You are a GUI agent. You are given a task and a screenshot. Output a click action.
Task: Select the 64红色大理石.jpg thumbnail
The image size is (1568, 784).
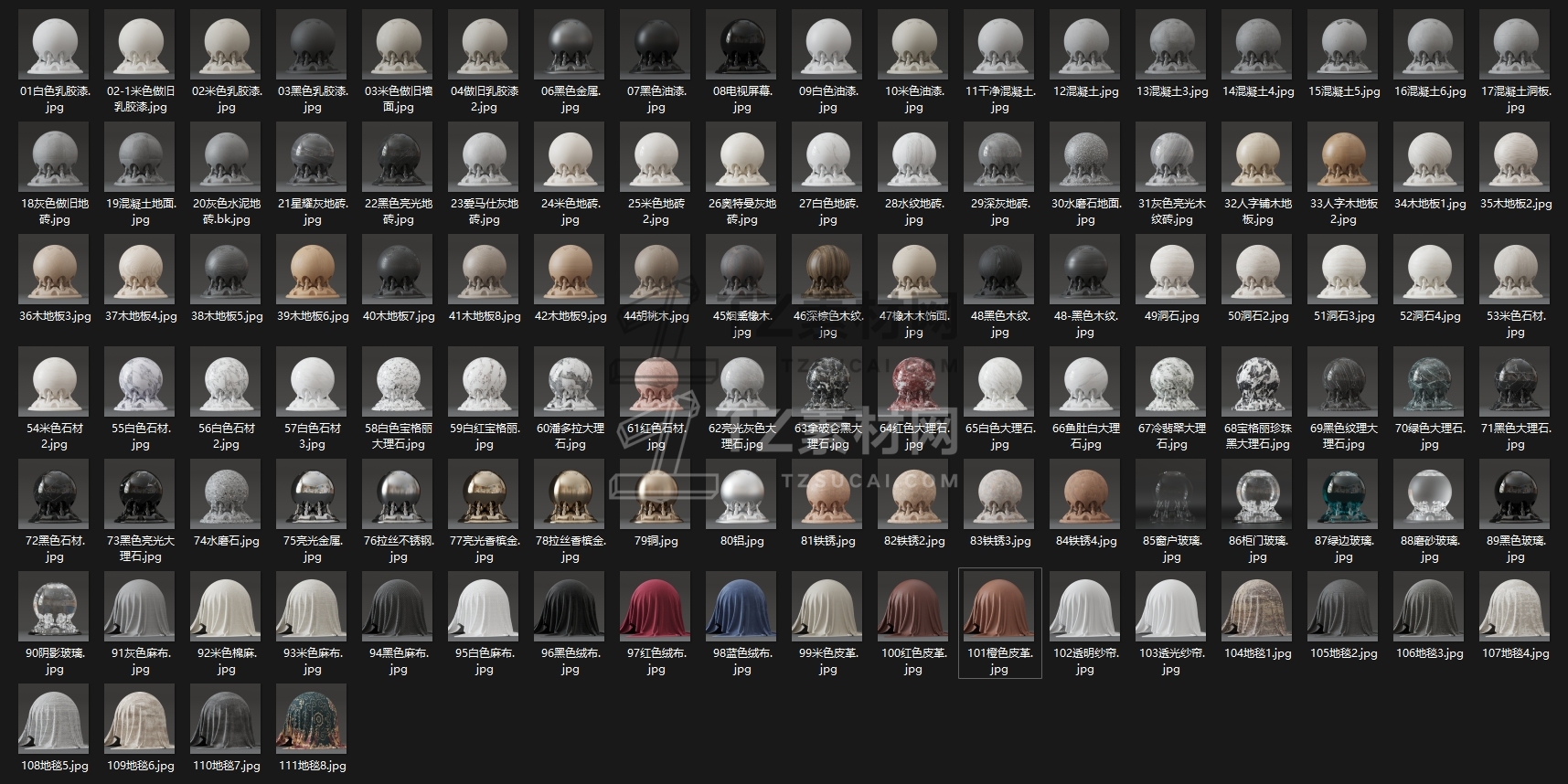coord(913,382)
